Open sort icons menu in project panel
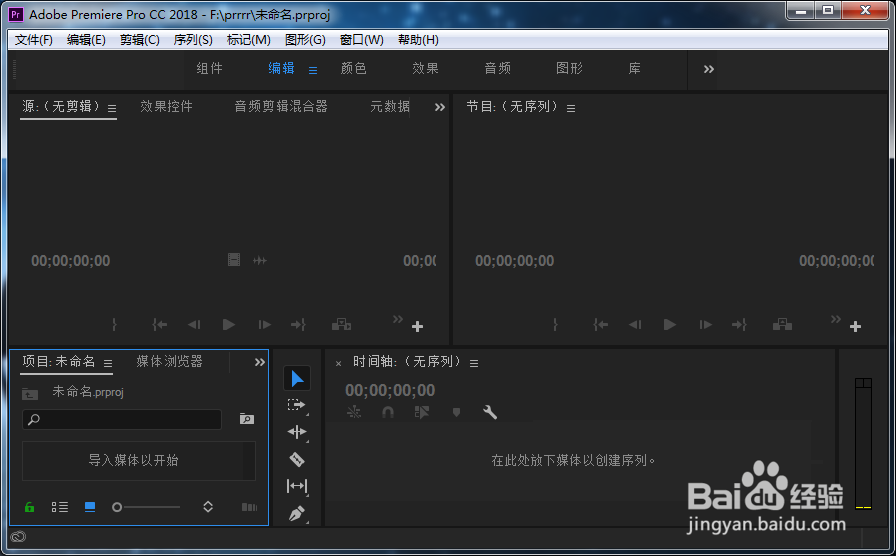 208,507
